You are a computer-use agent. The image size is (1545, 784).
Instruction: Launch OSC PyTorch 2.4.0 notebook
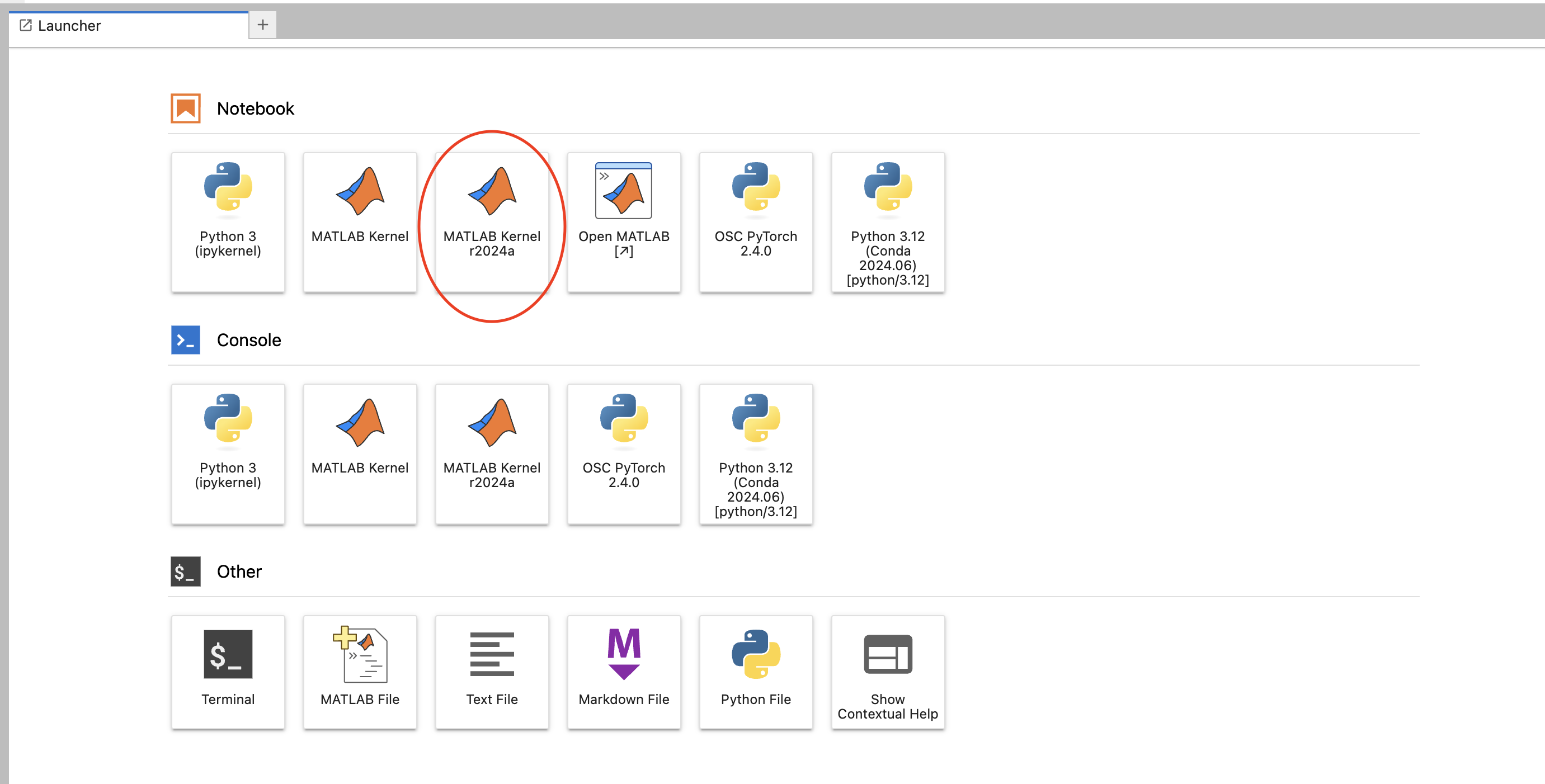756,222
